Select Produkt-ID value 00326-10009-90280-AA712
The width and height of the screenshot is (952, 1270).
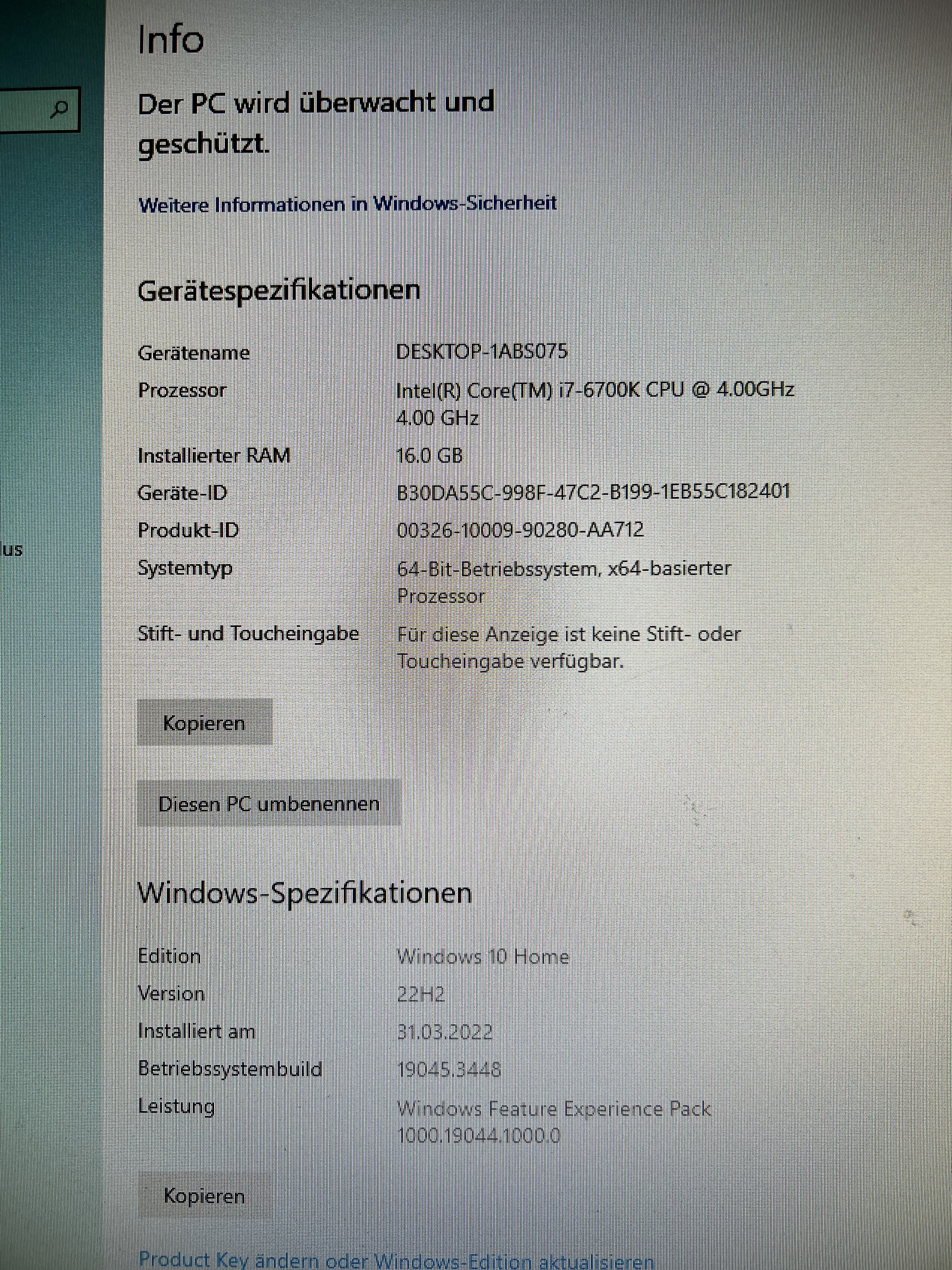click(x=520, y=529)
